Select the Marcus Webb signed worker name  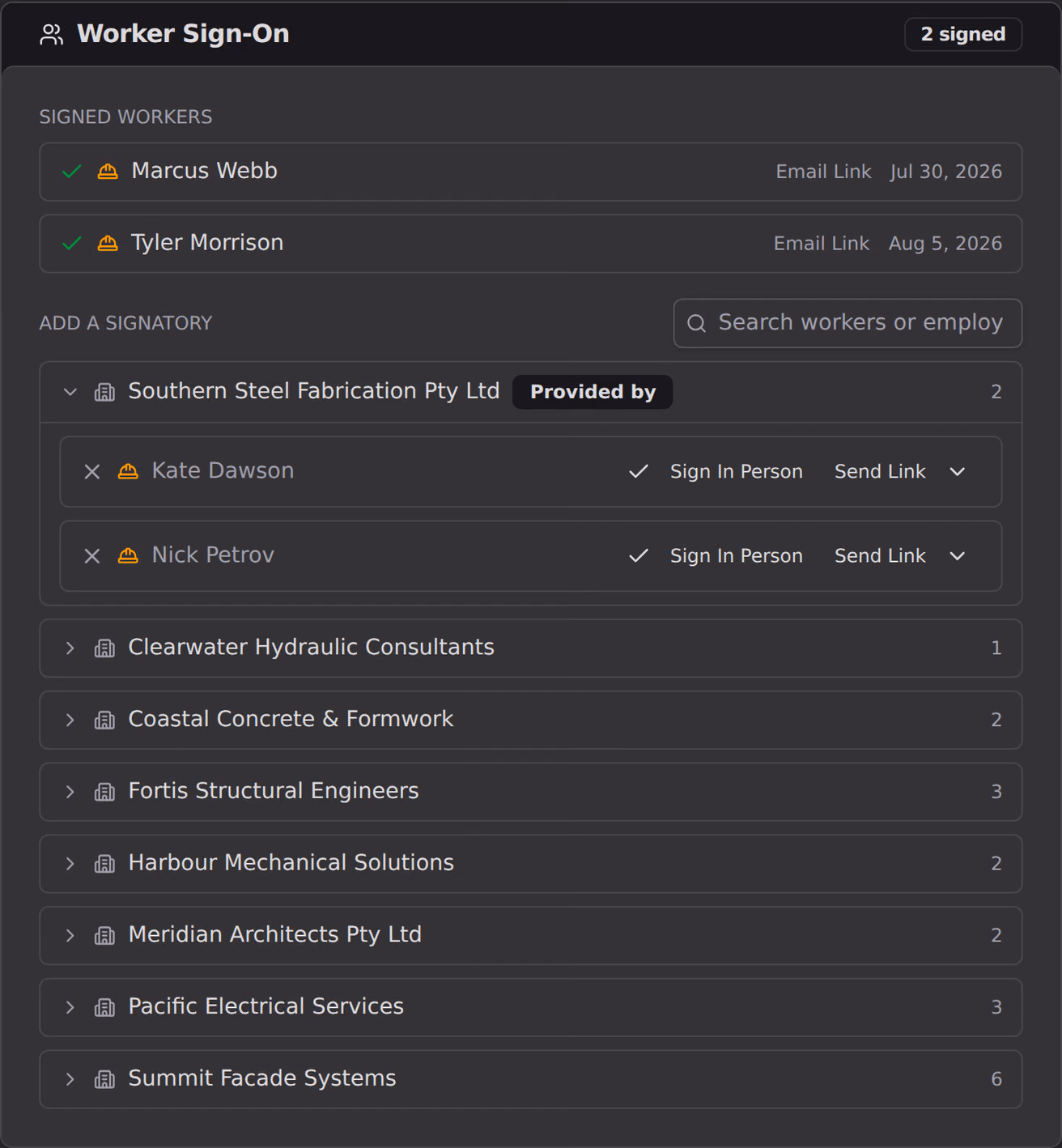(x=204, y=171)
